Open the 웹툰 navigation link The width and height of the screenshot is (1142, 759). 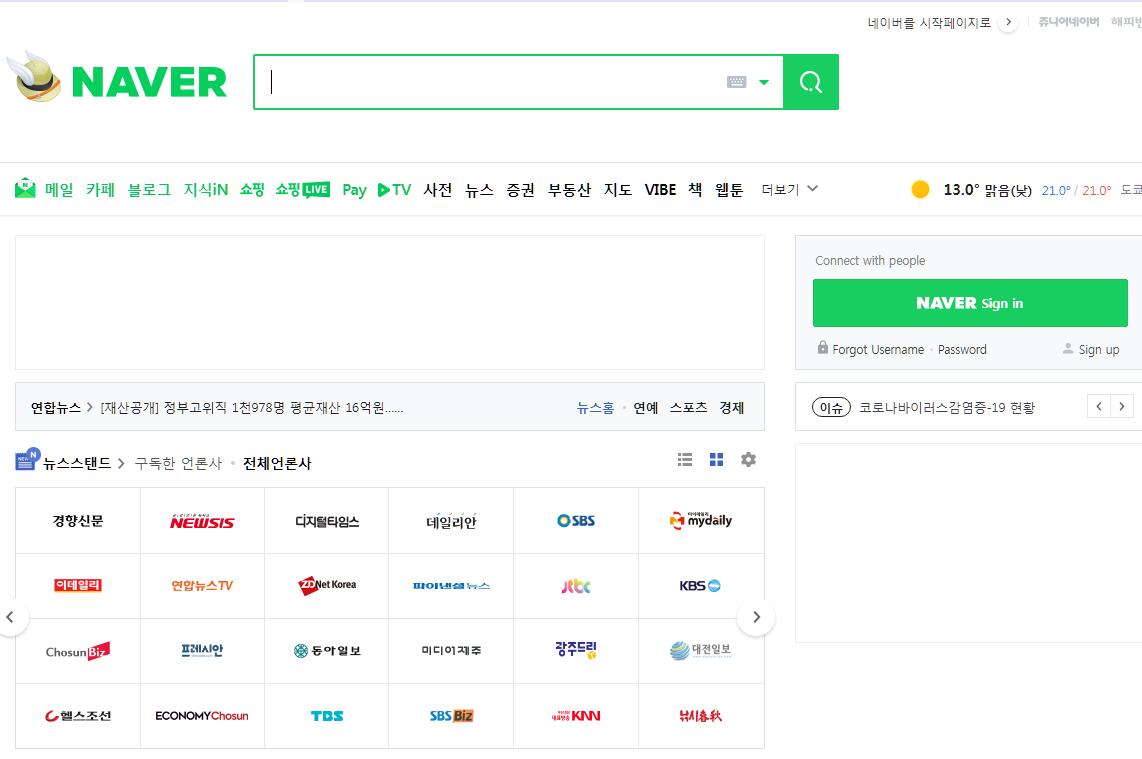click(729, 190)
